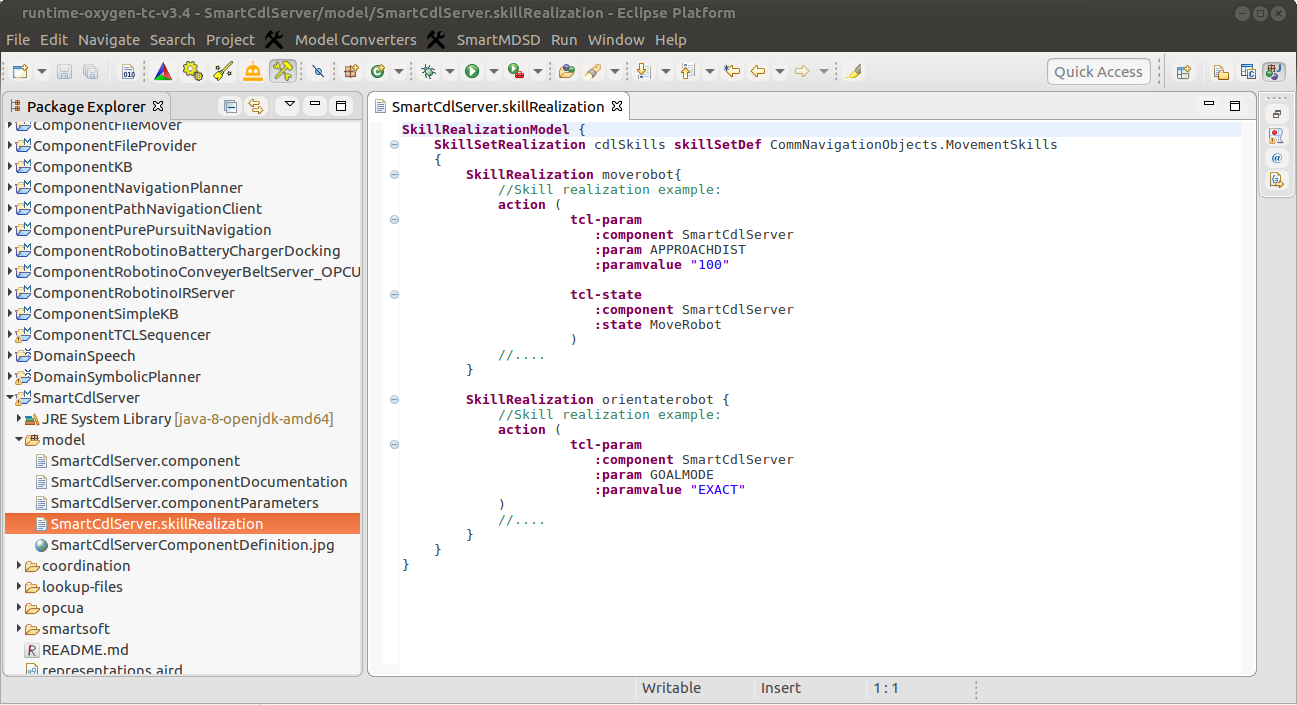This screenshot has height=705, width=1297.
Task: Click the green Run button icon
Action: (471, 71)
